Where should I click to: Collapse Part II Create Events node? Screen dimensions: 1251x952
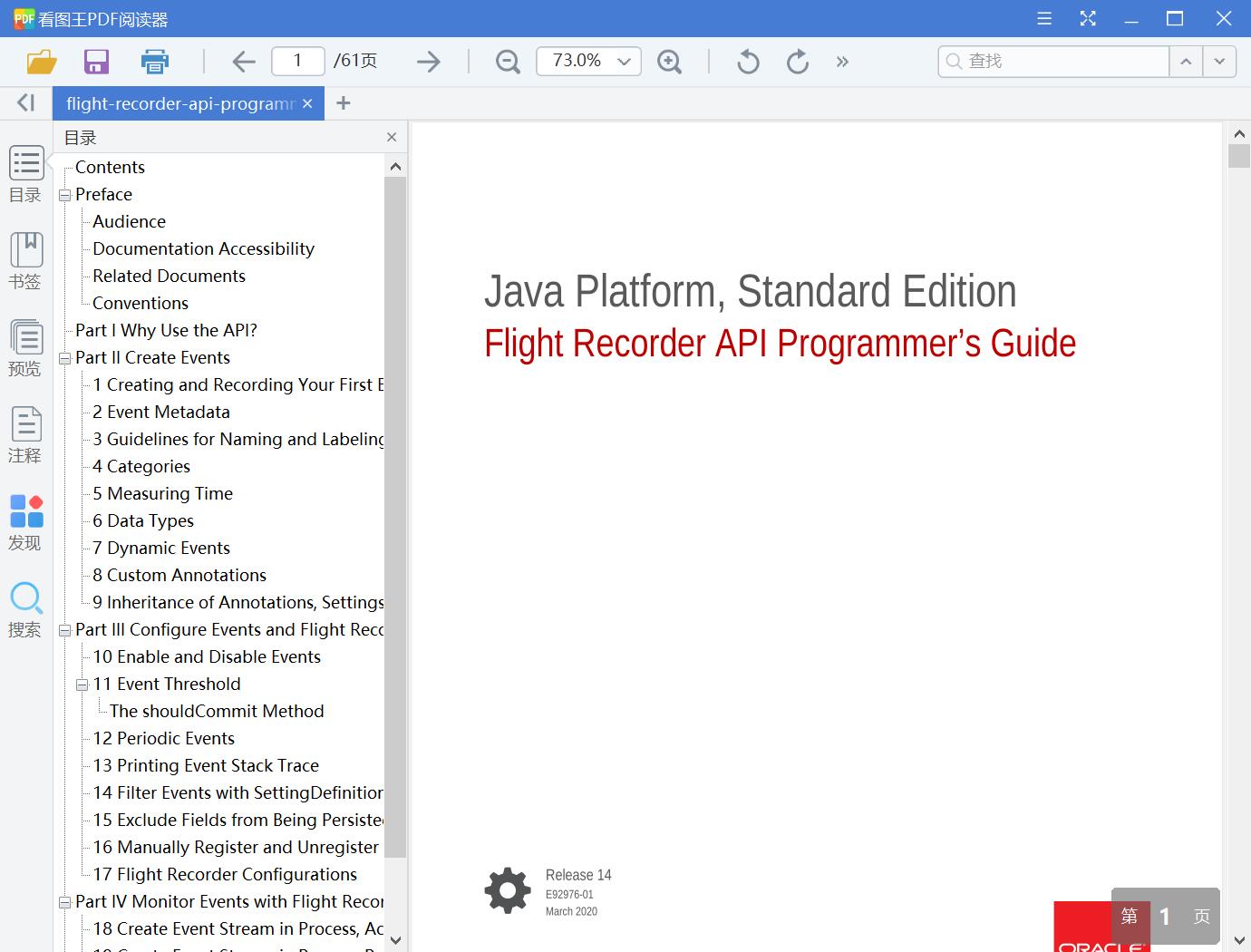[x=64, y=358]
